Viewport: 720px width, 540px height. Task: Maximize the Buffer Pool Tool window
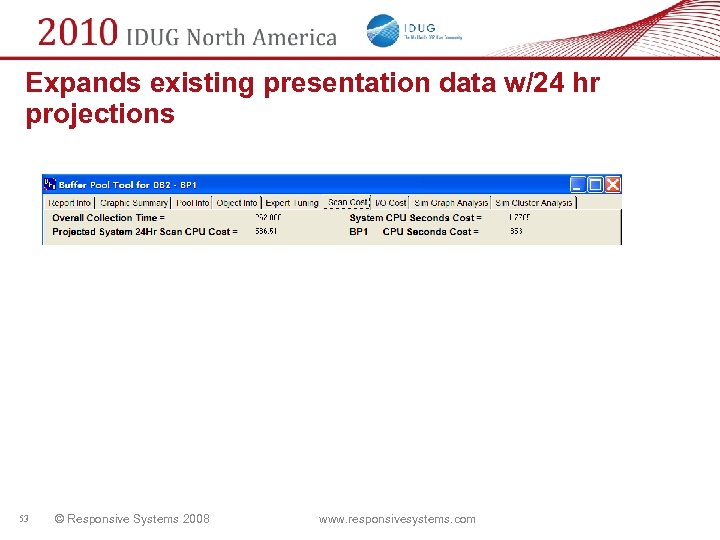(595, 185)
